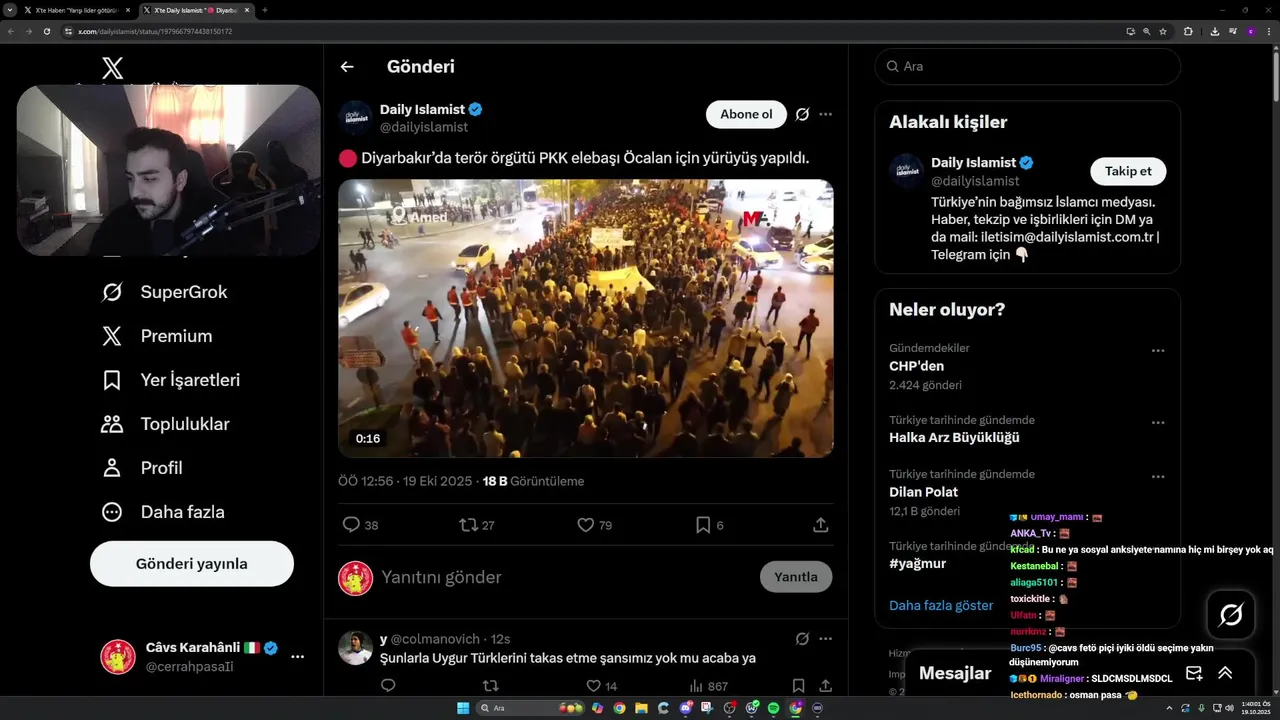This screenshot has width=1280, height=720.
Task: Expand the Daha fazla sidebar menu
Action: pos(163,512)
